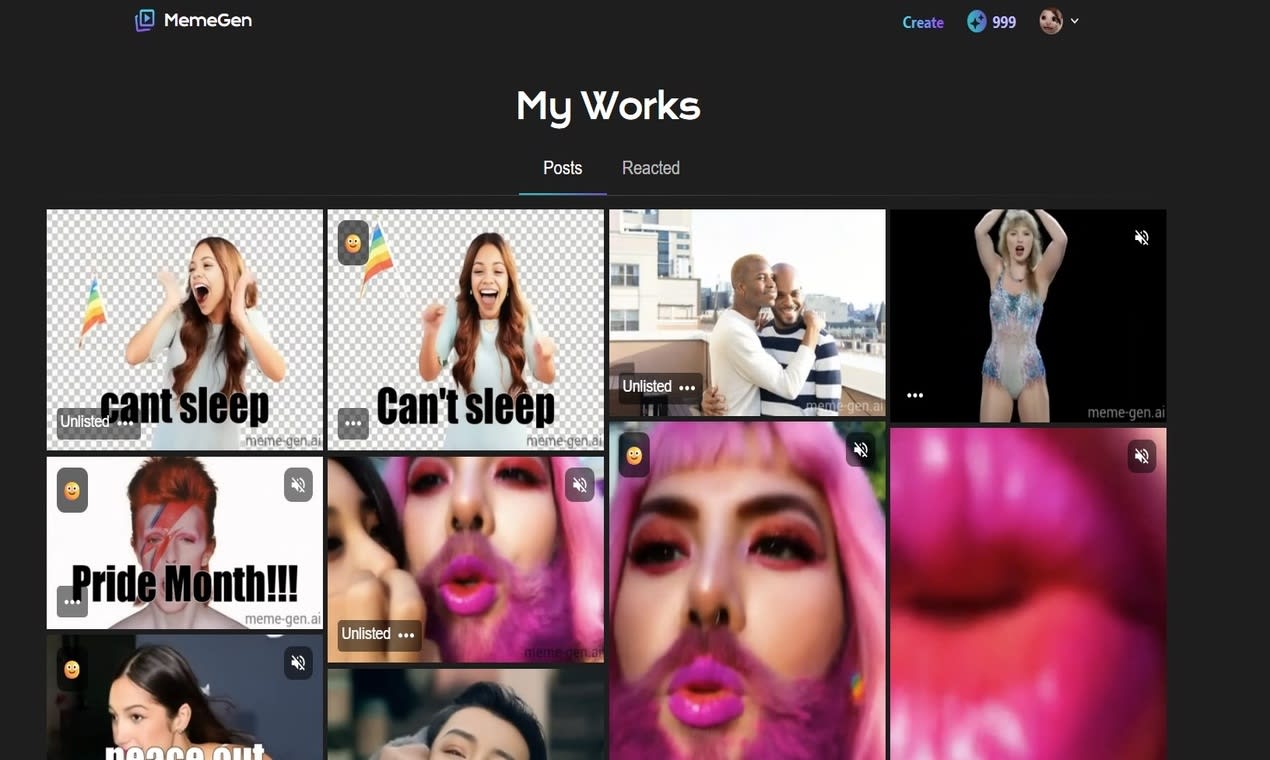Click the MemeGen logo icon
This screenshot has width=1270, height=760.
point(145,20)
